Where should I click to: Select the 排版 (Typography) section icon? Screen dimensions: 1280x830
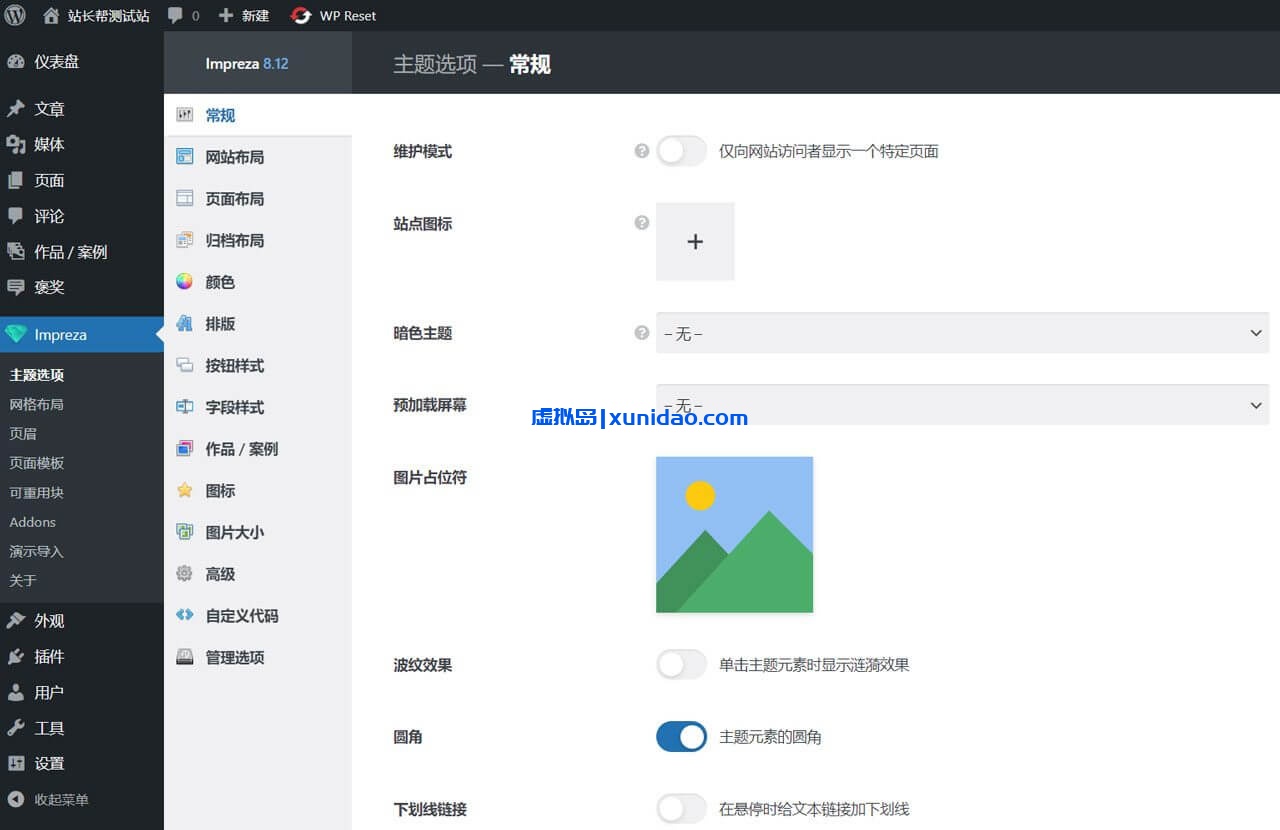185,323
